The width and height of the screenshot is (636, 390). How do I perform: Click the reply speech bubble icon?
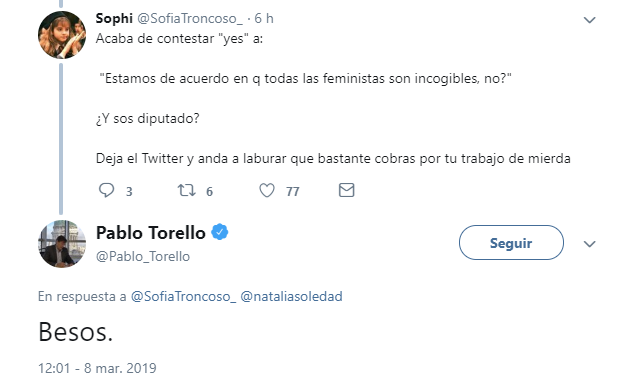107,190
